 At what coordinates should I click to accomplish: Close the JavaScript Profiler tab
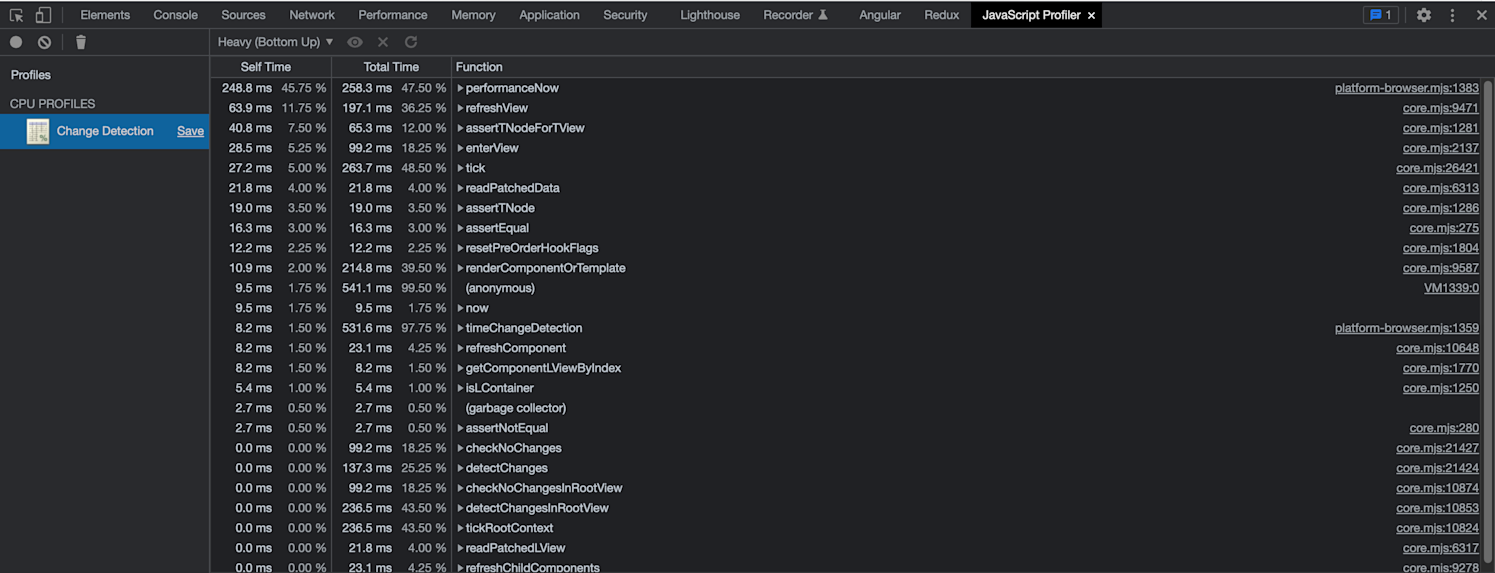click(1091, 15)
